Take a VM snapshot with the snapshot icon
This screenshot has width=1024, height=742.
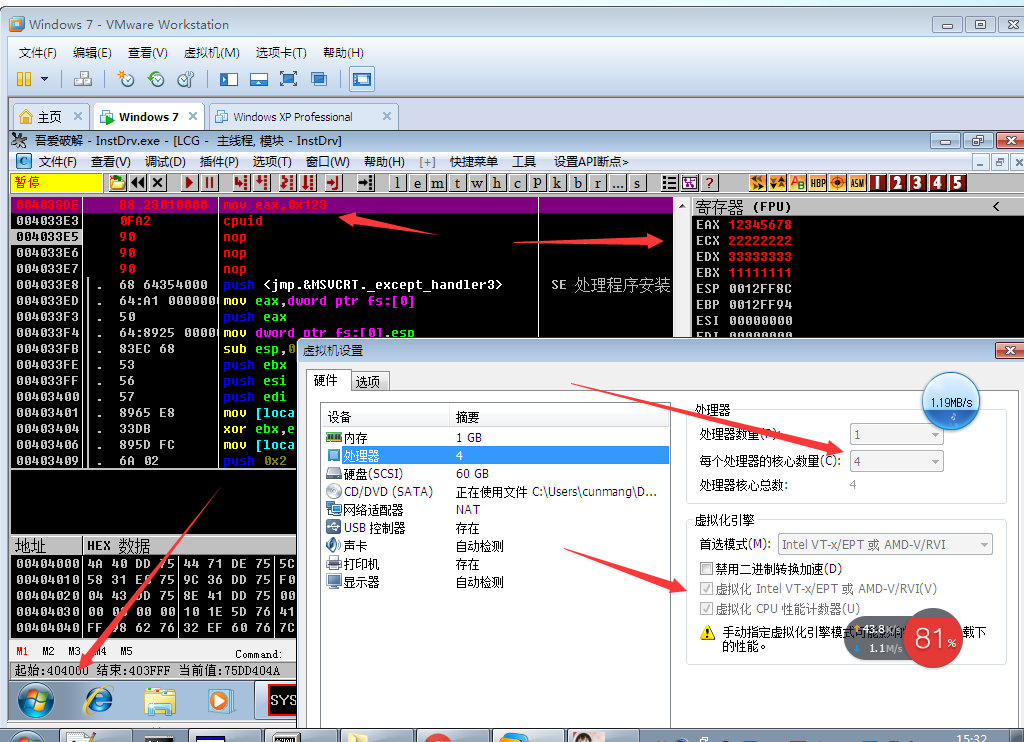[125, 79]
